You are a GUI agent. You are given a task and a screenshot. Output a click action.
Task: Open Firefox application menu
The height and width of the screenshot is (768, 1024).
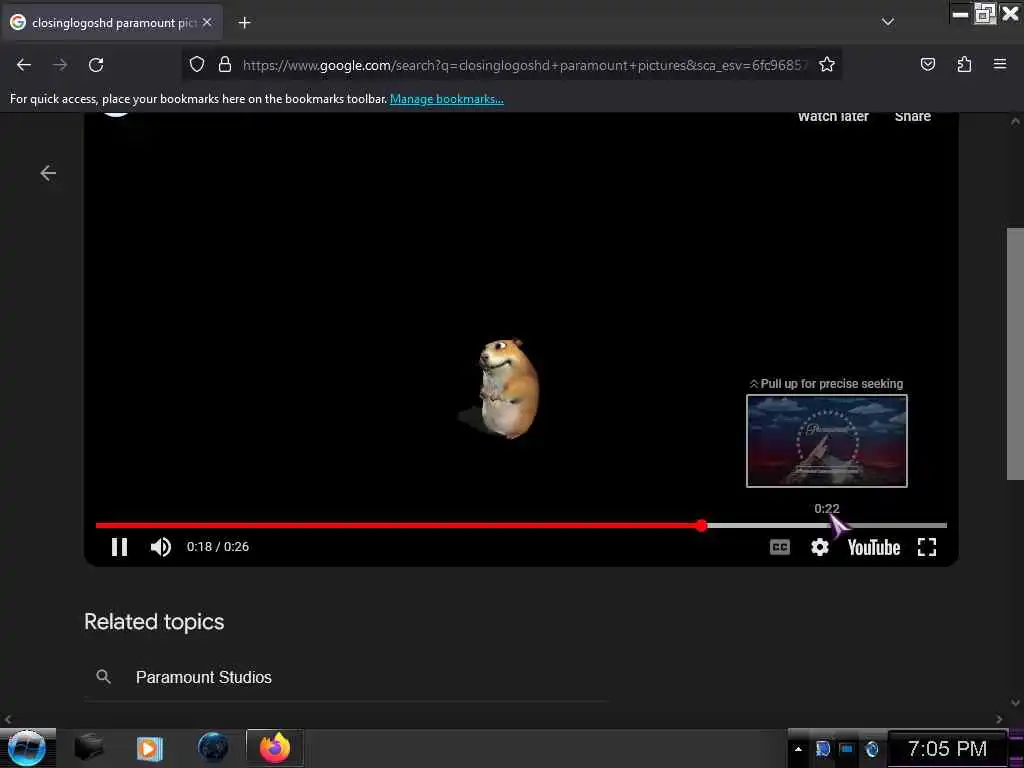pyautogui.click(x=1000, y=64)
